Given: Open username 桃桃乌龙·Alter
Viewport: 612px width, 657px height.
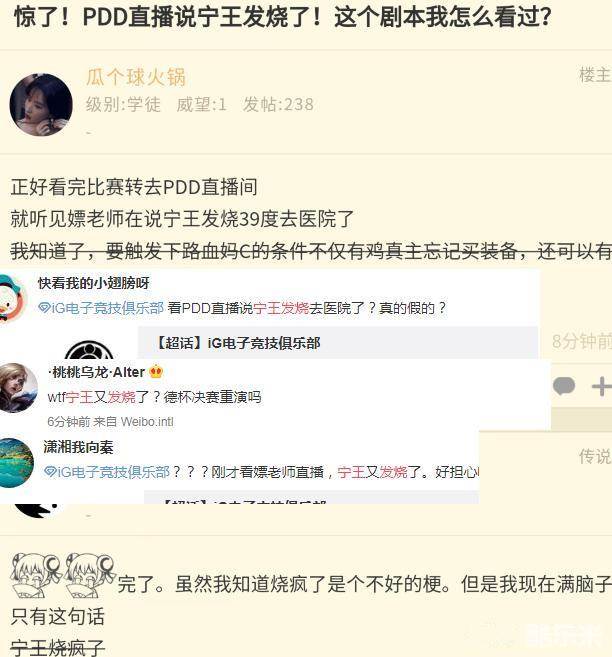Looking at the screenshot, I should tap(96, 372).
